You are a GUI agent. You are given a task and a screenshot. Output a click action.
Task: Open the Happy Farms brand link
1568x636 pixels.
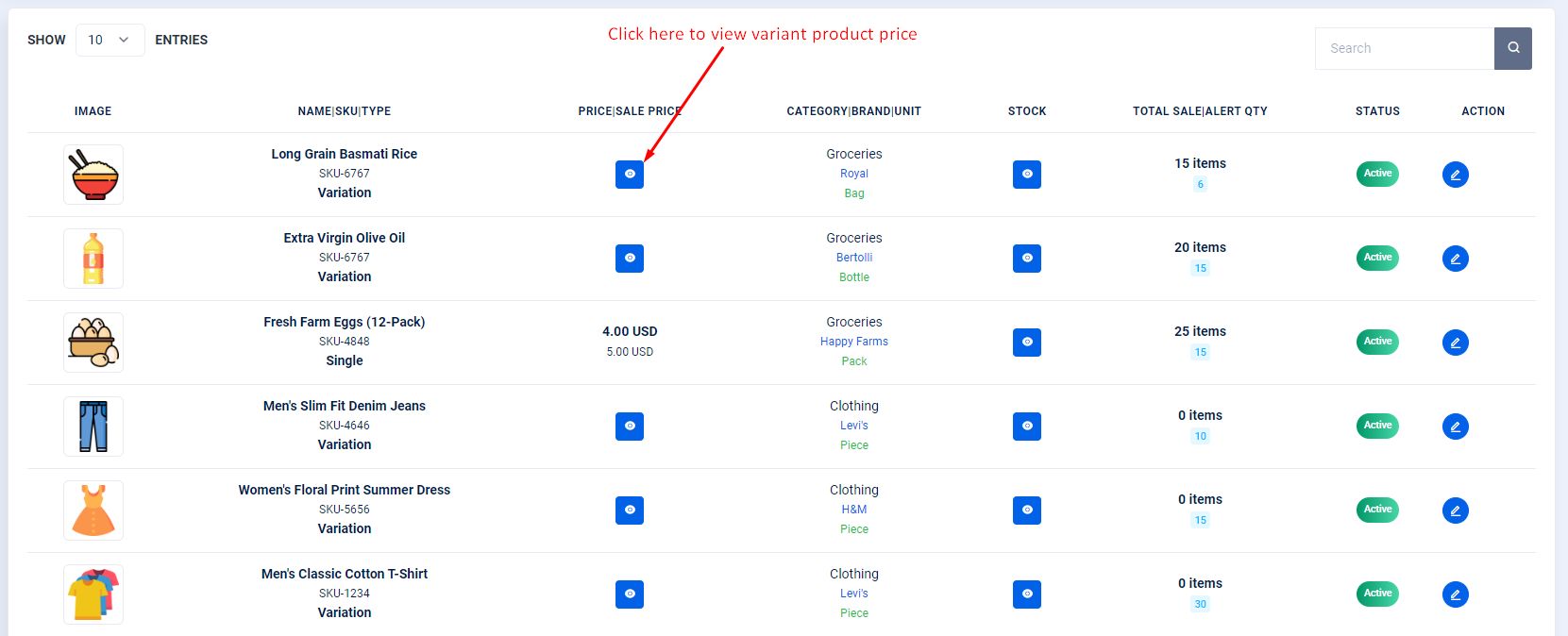click(x=854, y=342)
